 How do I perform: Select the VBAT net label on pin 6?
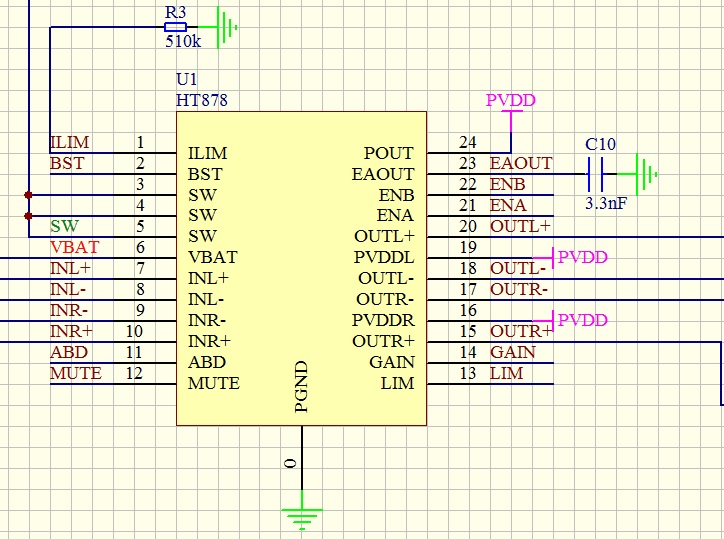(74, 247)
